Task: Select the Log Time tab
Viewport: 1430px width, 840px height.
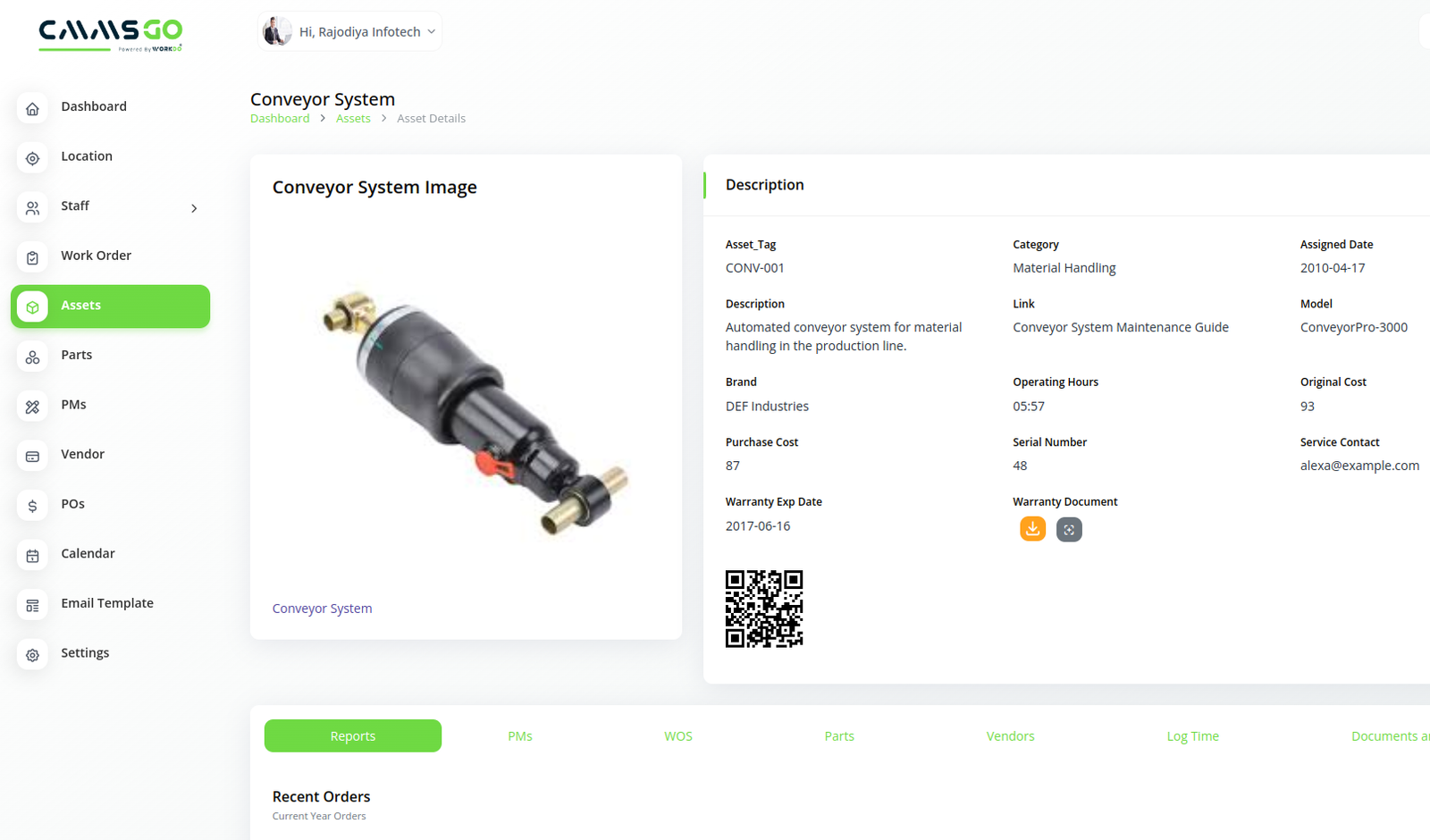Action: [1192, 736]
